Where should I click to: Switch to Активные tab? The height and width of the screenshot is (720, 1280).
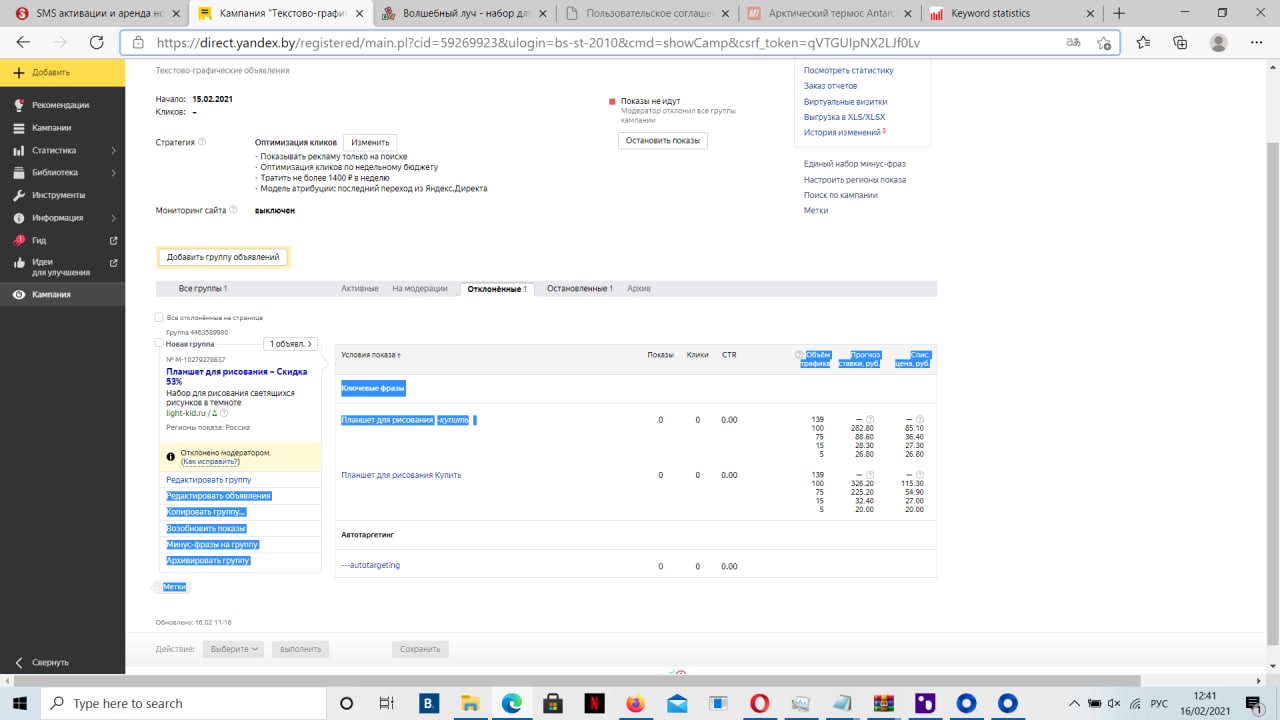pos(360,289)
